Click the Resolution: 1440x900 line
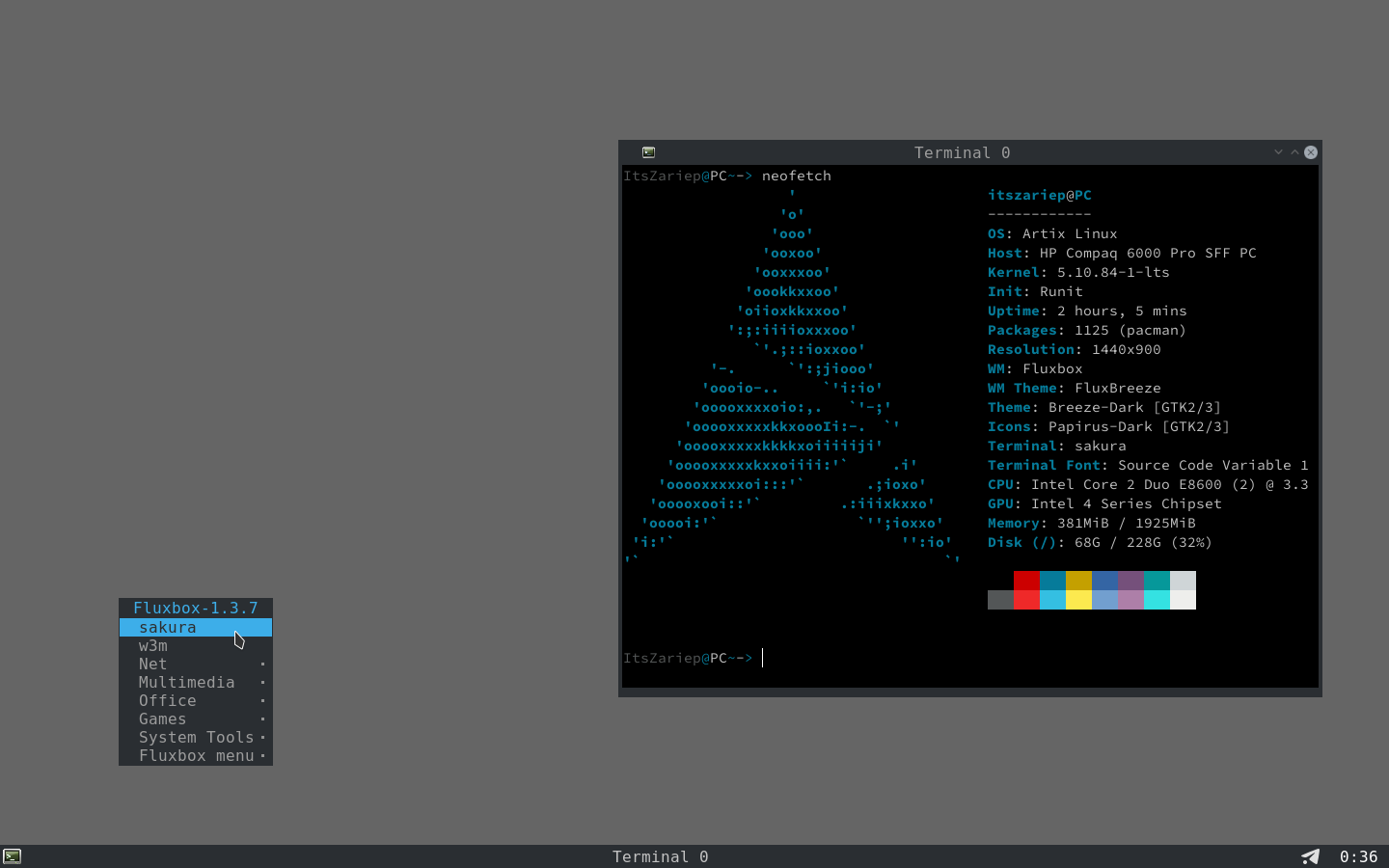 1075,349
